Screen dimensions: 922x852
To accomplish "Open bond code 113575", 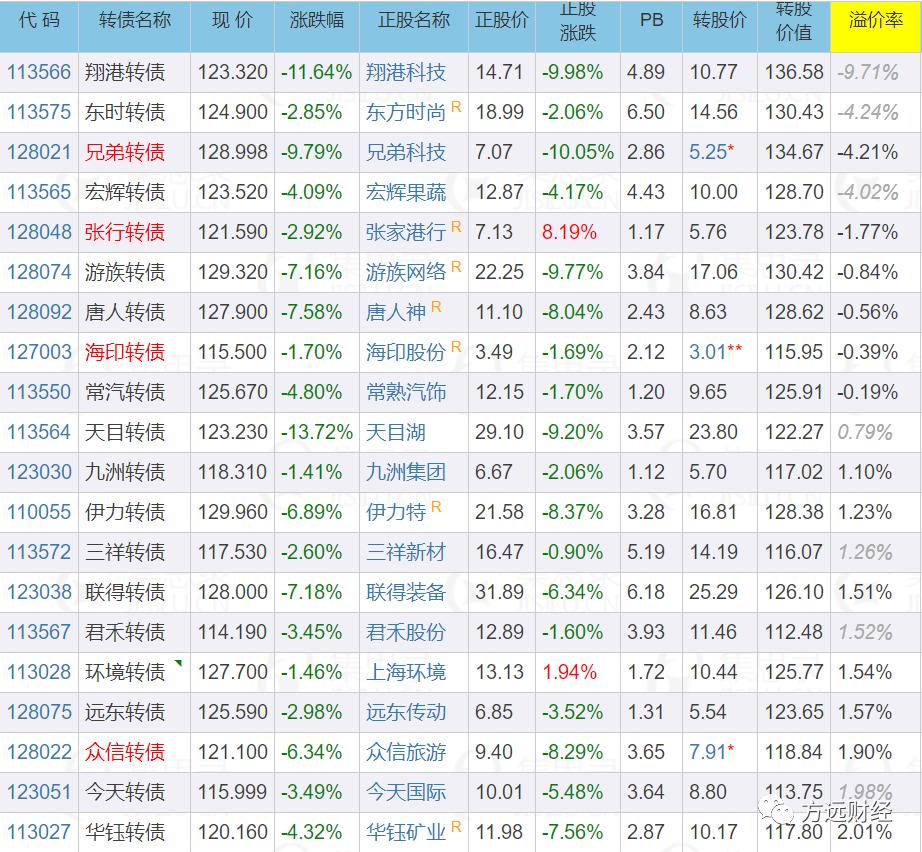I will click(x=39, y=112).
